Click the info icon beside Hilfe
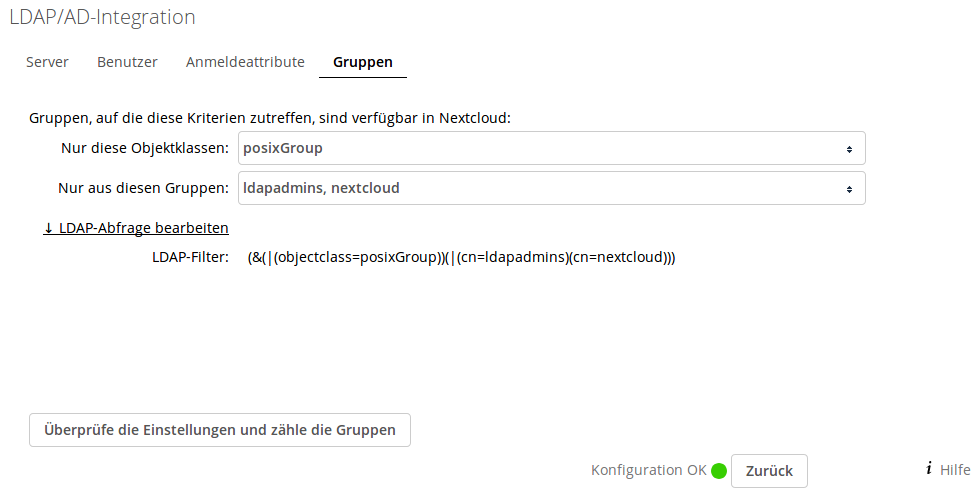 [x=929, y=469]
